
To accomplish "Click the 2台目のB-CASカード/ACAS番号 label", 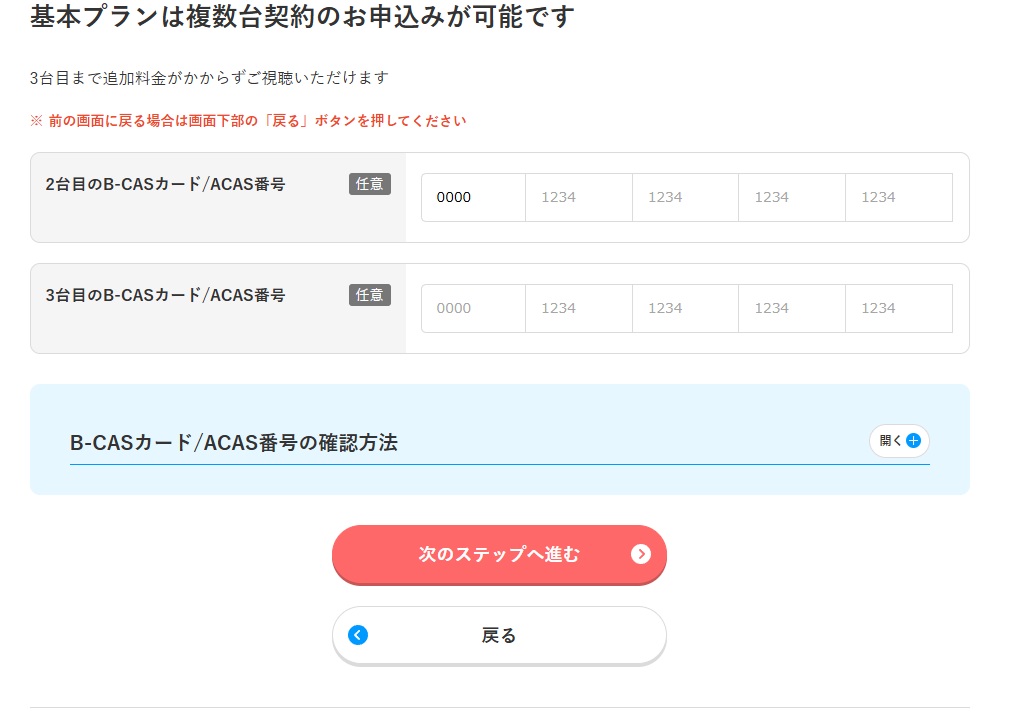I will pyautogui.click(x=165, y=185).
